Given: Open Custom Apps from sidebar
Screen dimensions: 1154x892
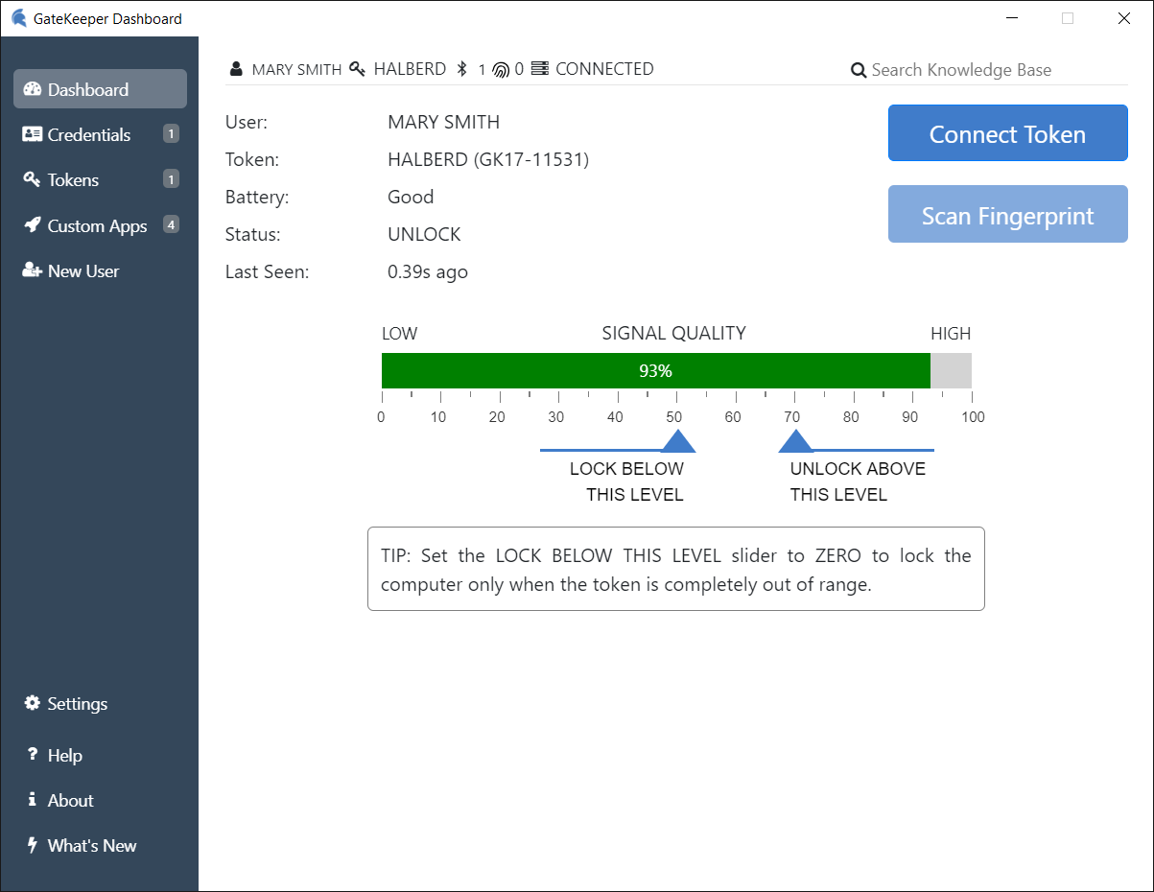Looking at the screenshot, I should [x=100, y=225].
